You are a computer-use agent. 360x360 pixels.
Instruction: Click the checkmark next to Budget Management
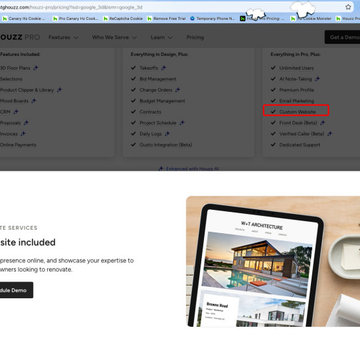pos(133,101)
